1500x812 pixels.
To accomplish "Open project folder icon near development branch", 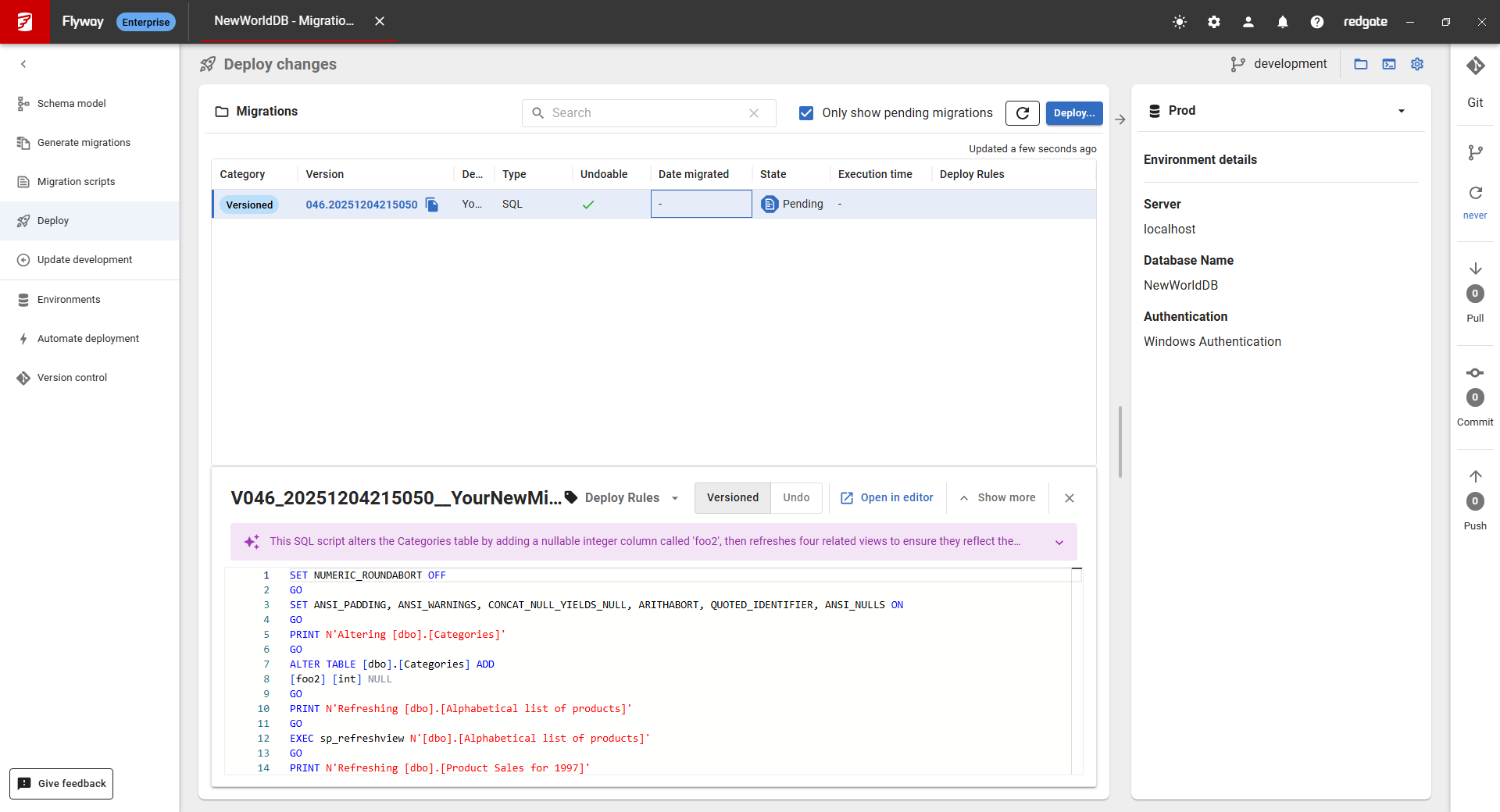I will point(1361,64).
